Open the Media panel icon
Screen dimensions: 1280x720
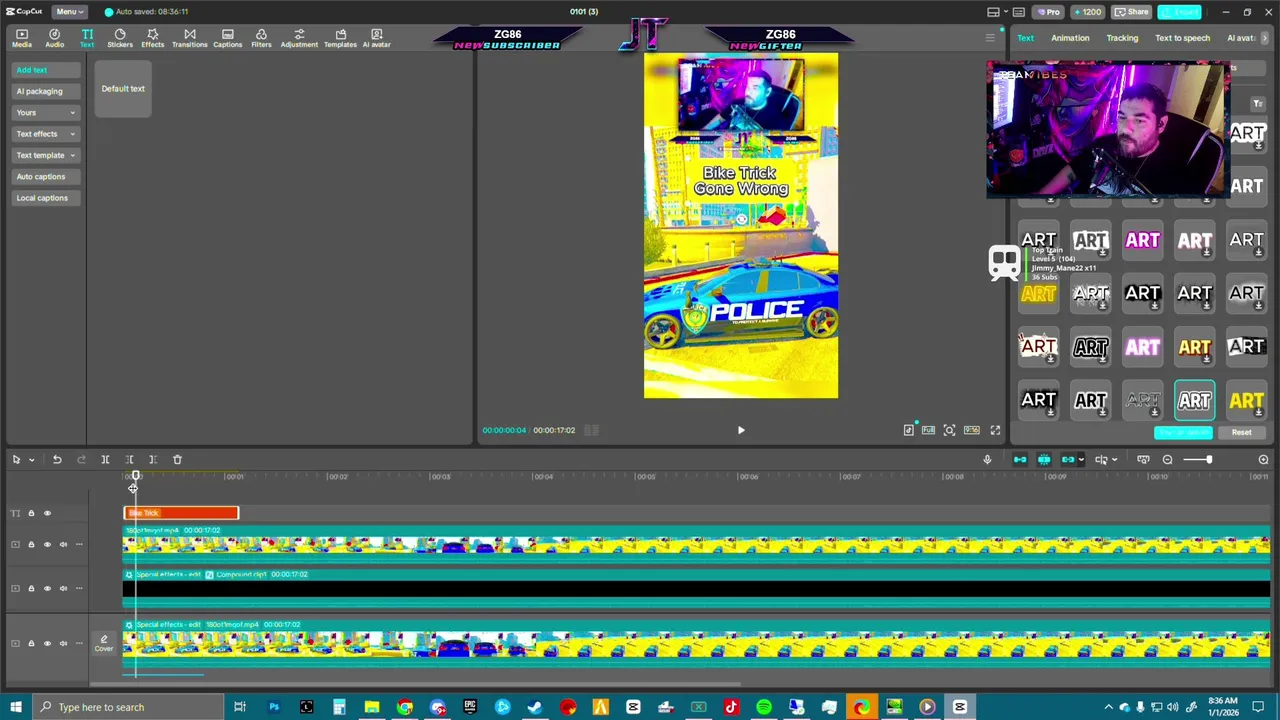21,38
